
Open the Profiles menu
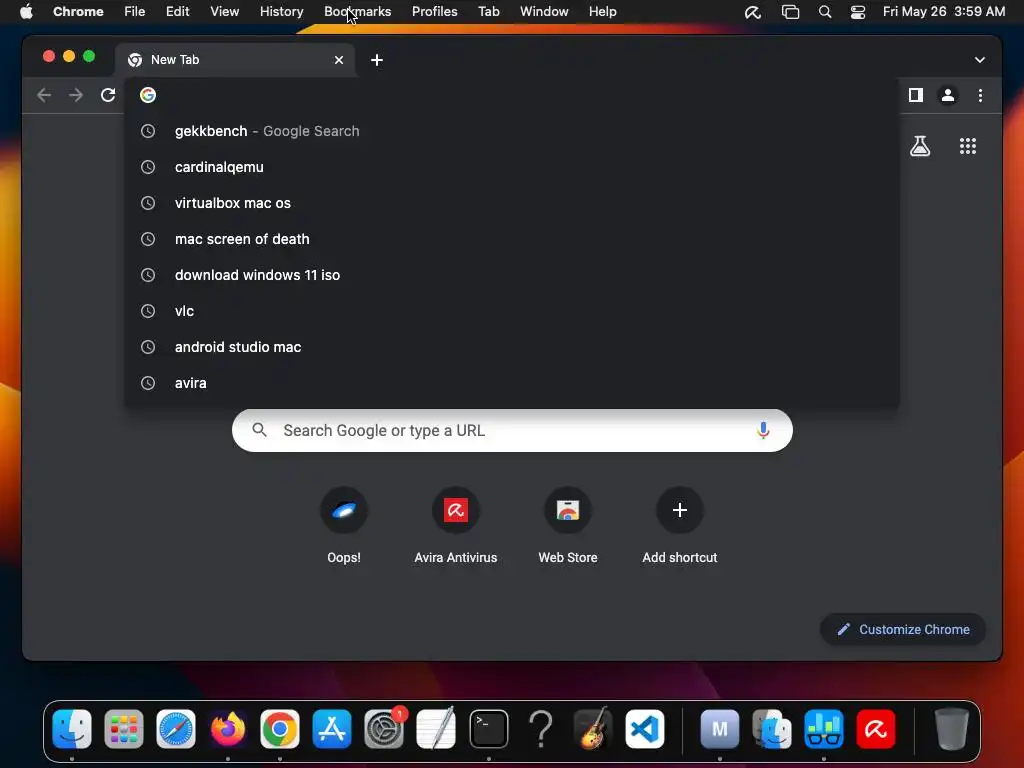(434, 12)
